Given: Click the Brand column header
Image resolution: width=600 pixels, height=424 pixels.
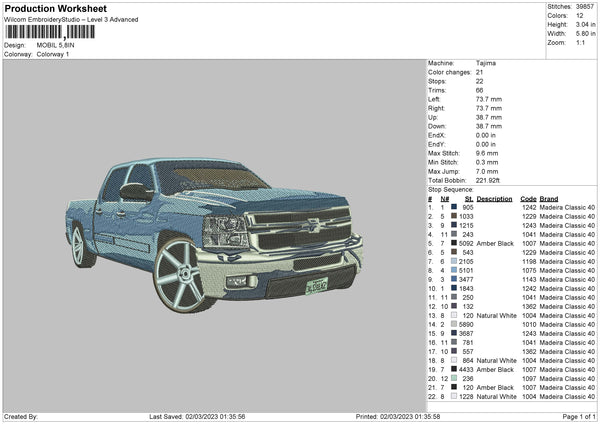Looking at the screenshot, I should point(550,198).
